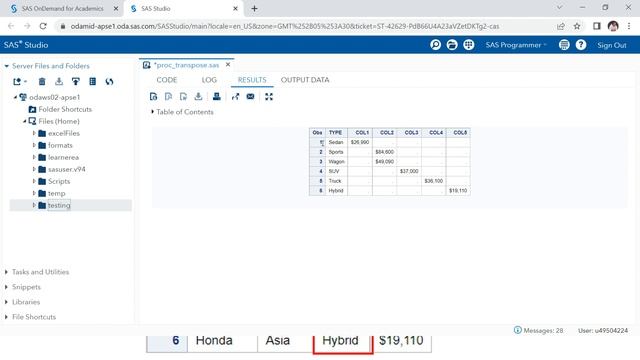Download results as RTF icon
This screenshot has width=640, height=360.
click(x=183, y=97)
